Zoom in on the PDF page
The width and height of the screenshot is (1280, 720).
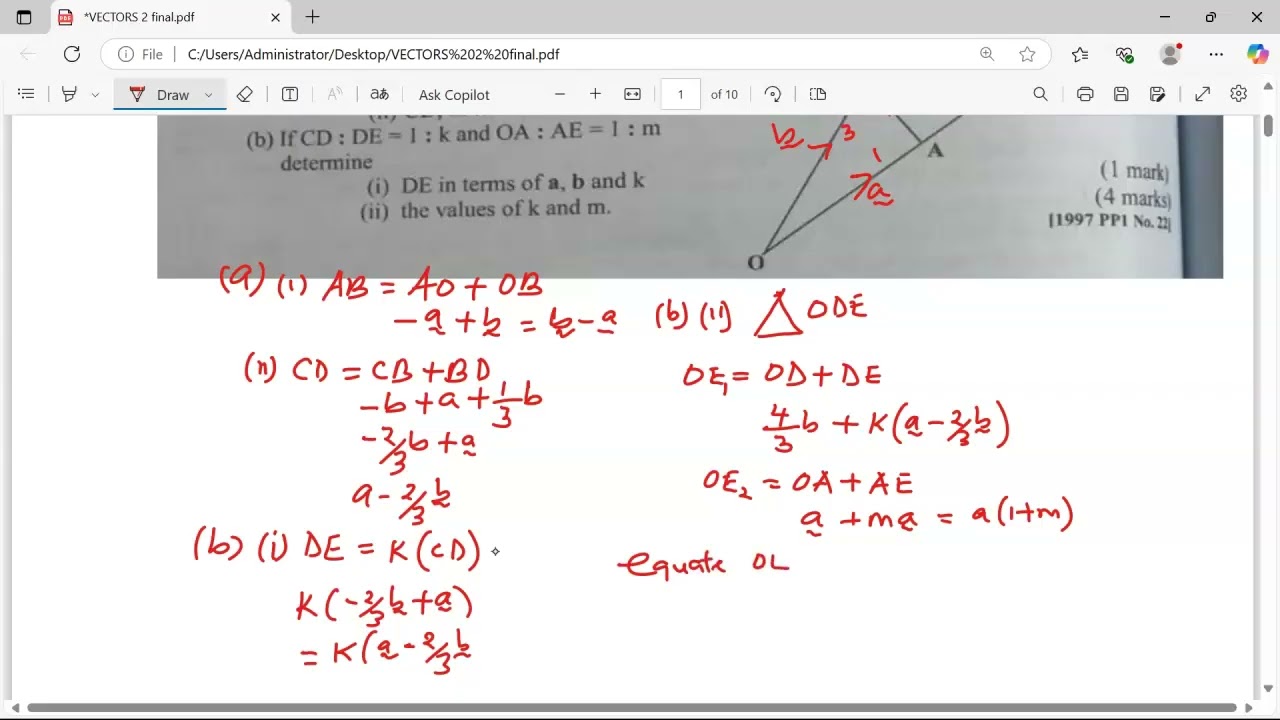(x=596, y=94)
